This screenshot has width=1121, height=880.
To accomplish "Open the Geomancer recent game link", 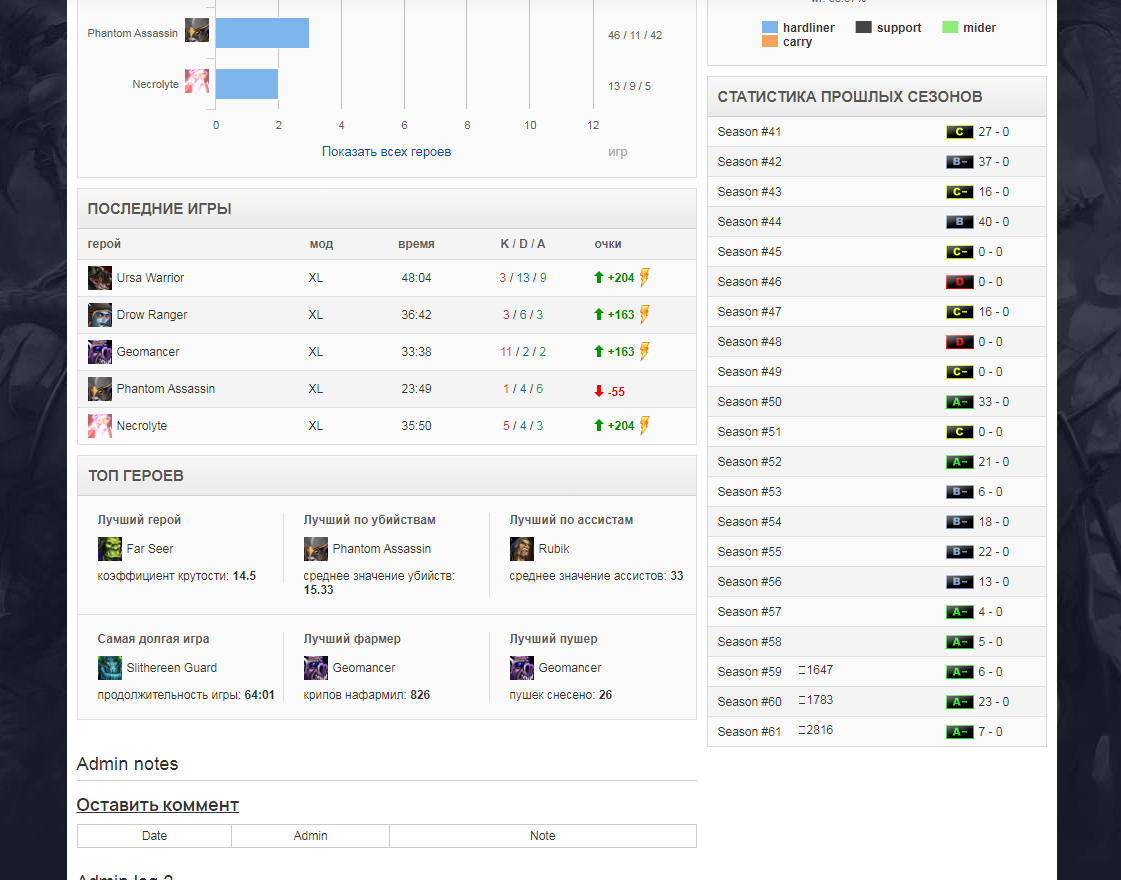I will click(148, 352).
